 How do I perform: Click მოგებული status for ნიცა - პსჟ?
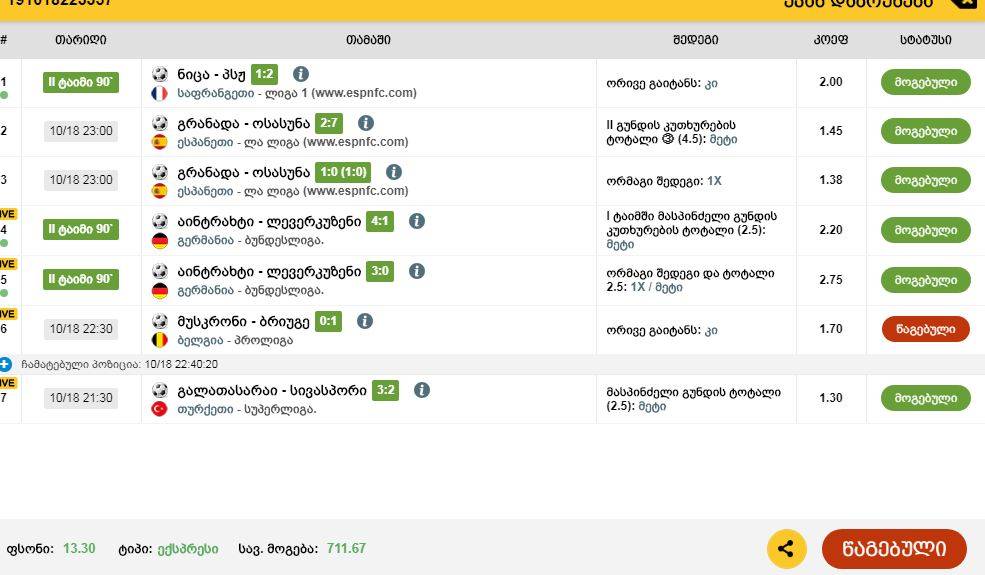[x=925, y=82]
